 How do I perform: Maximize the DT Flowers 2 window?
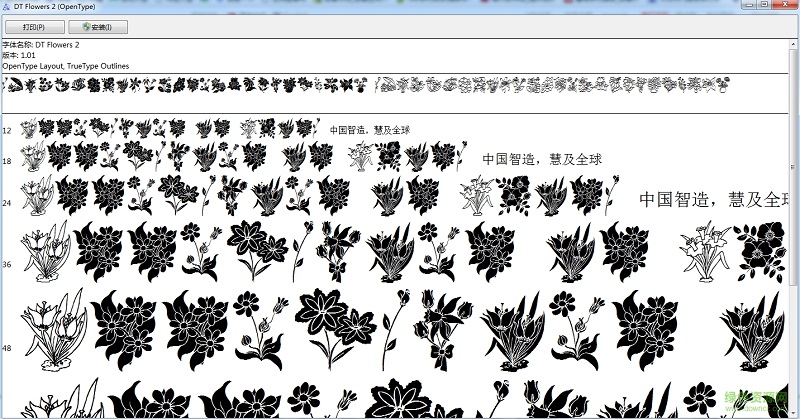pos(764,5)
